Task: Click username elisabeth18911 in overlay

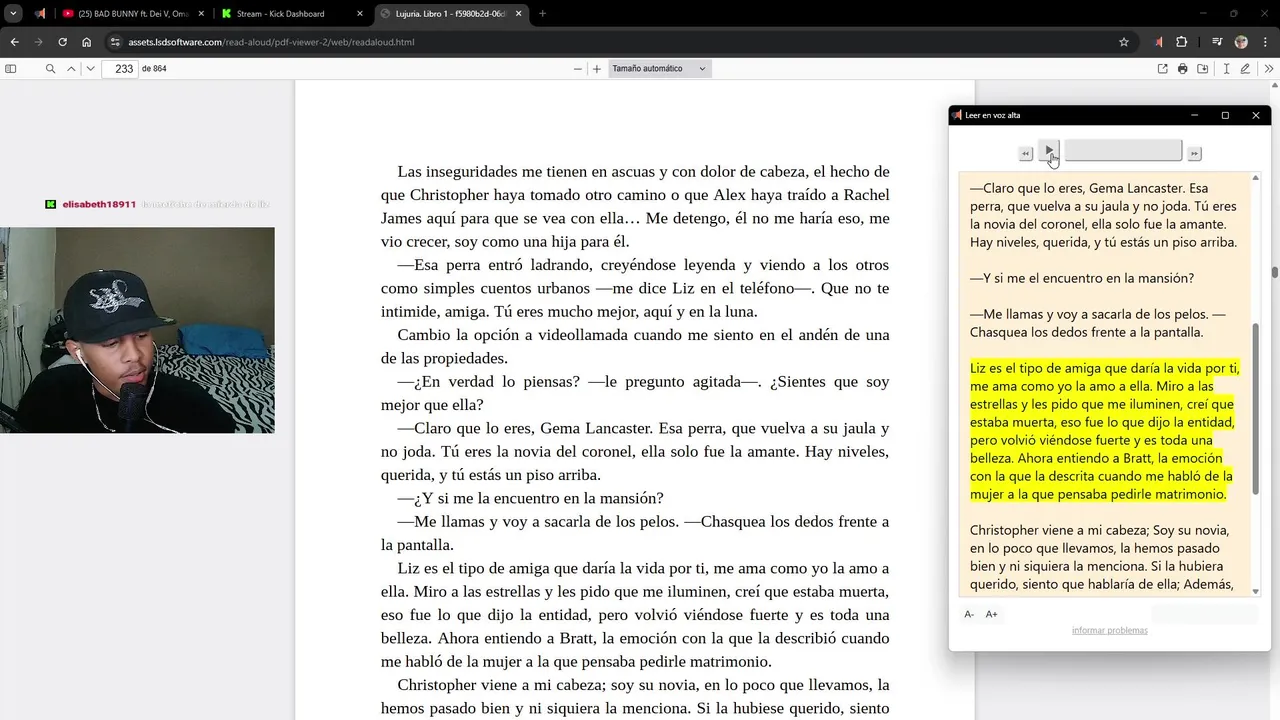Action: tap(99, 204)
